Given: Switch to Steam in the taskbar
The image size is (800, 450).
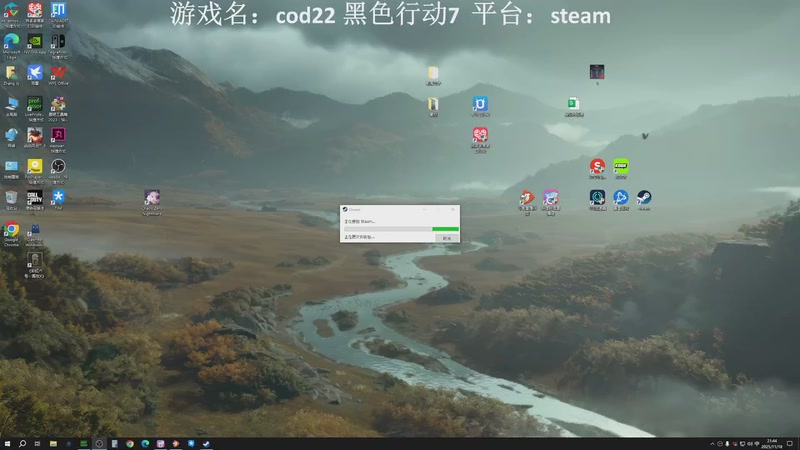Looking at the screenshot, I should coord(206,444).
